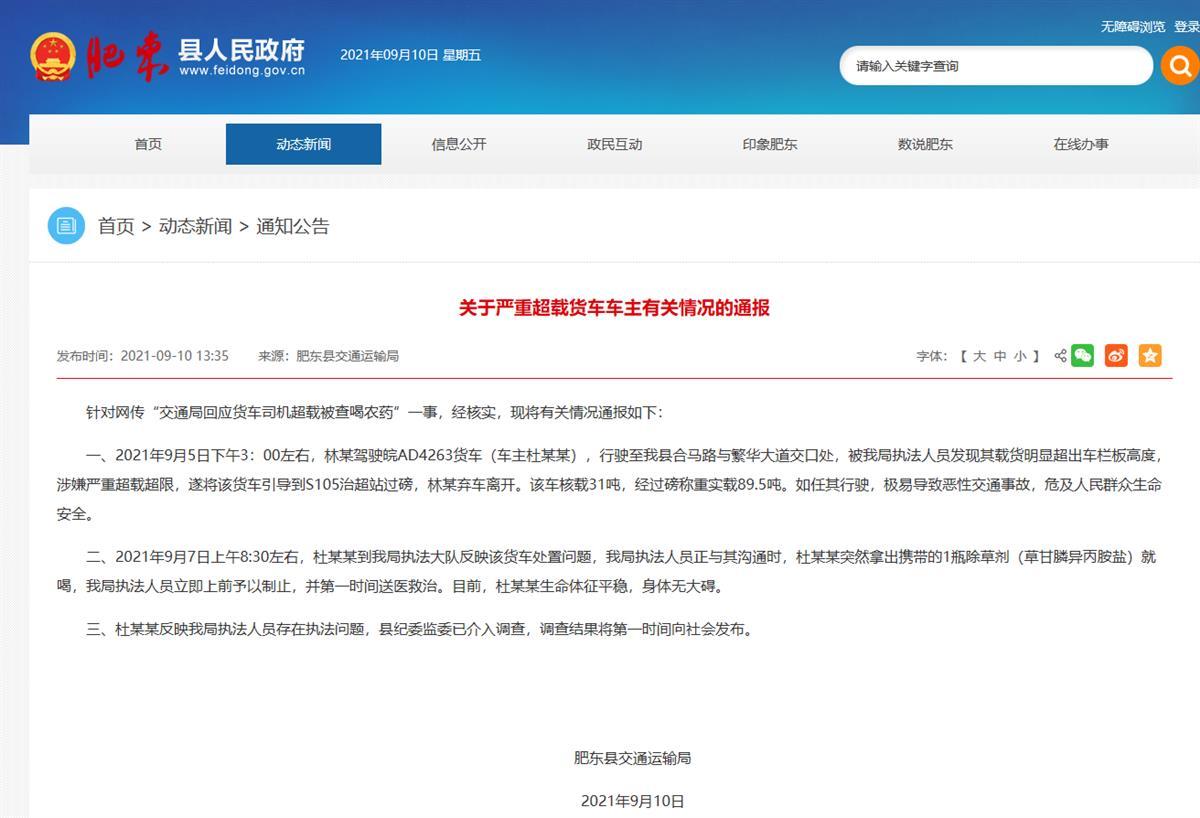Click the 登录 login link
The height and width of the screenshot is (818, 1200).
point(1187,27)
